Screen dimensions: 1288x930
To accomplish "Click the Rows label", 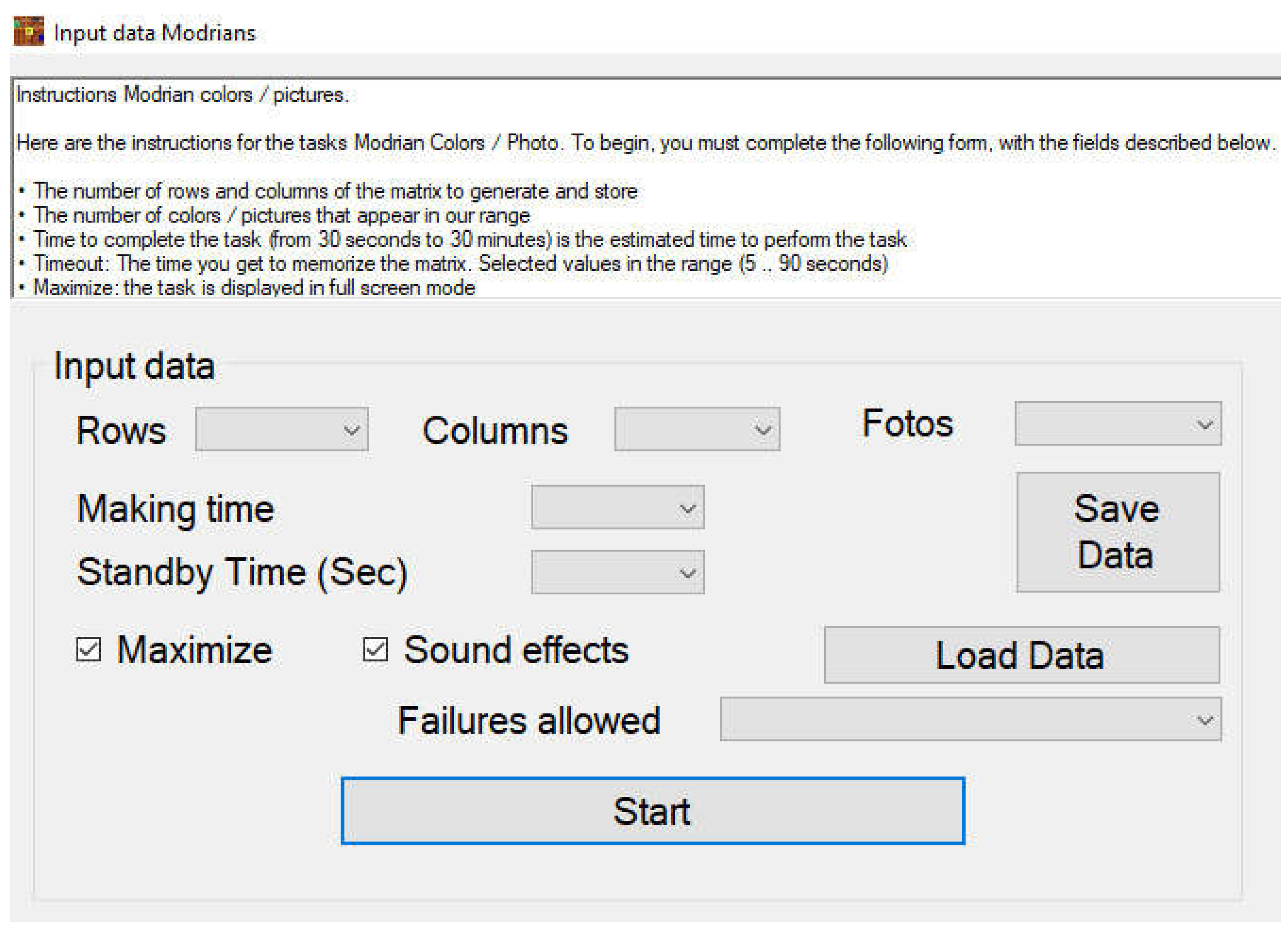I will pos(121,431).
